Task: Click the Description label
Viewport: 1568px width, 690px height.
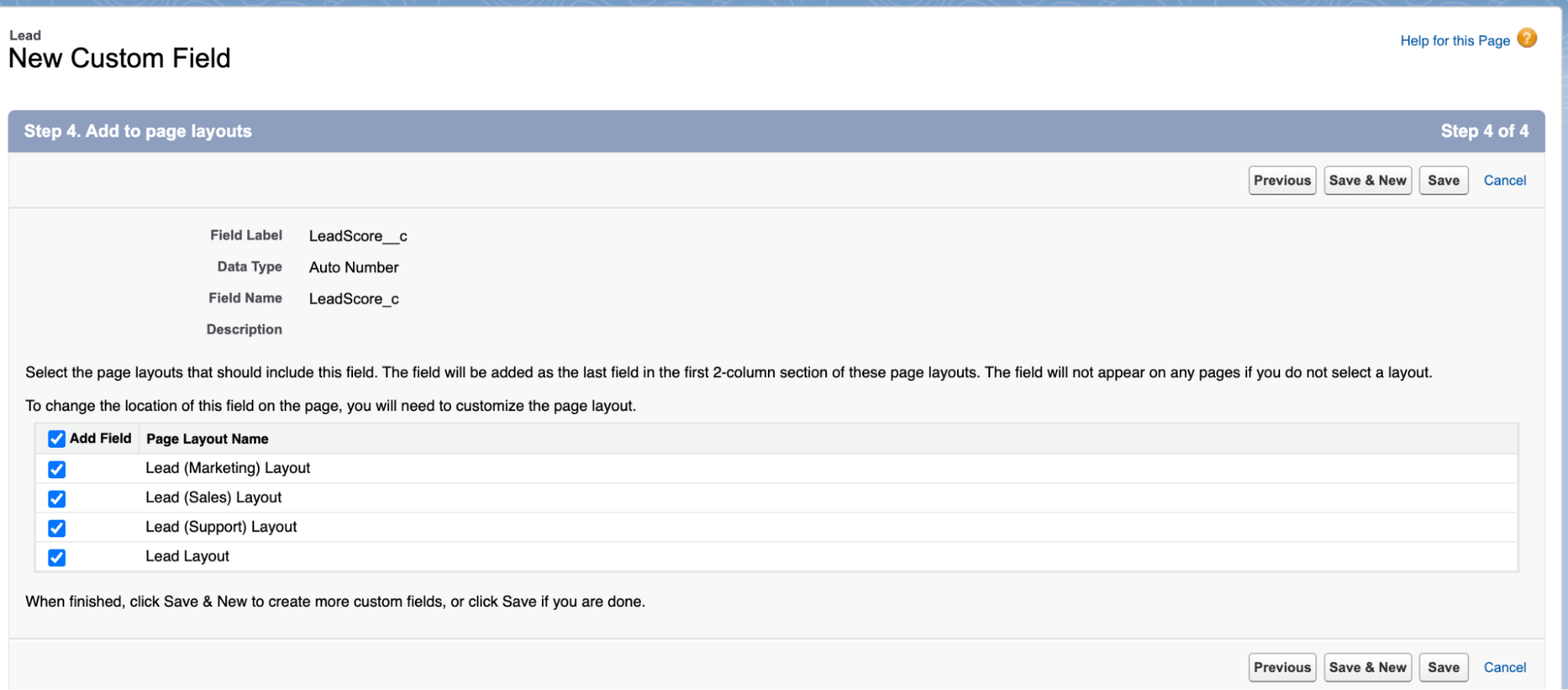Action: coord(244,329)
